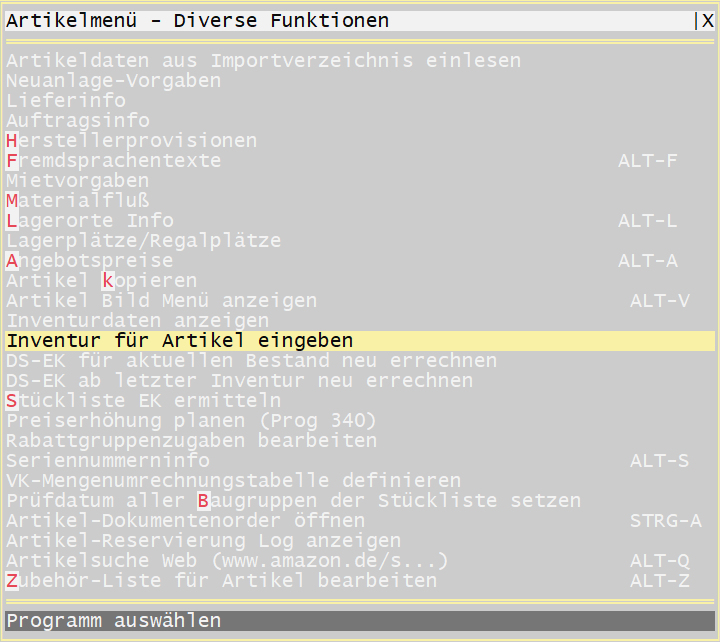Image resolution: width=720 pixels, height=642 pixels.
Task: Click the highlighted Inventur für Artikel eingeben
Action: [180, 341]
